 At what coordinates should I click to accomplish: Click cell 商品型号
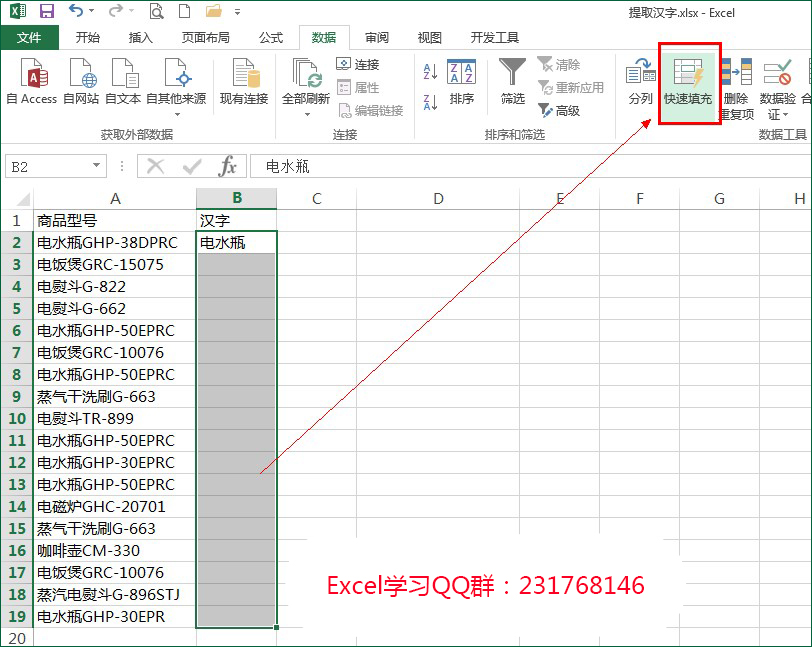pos(115,221)
